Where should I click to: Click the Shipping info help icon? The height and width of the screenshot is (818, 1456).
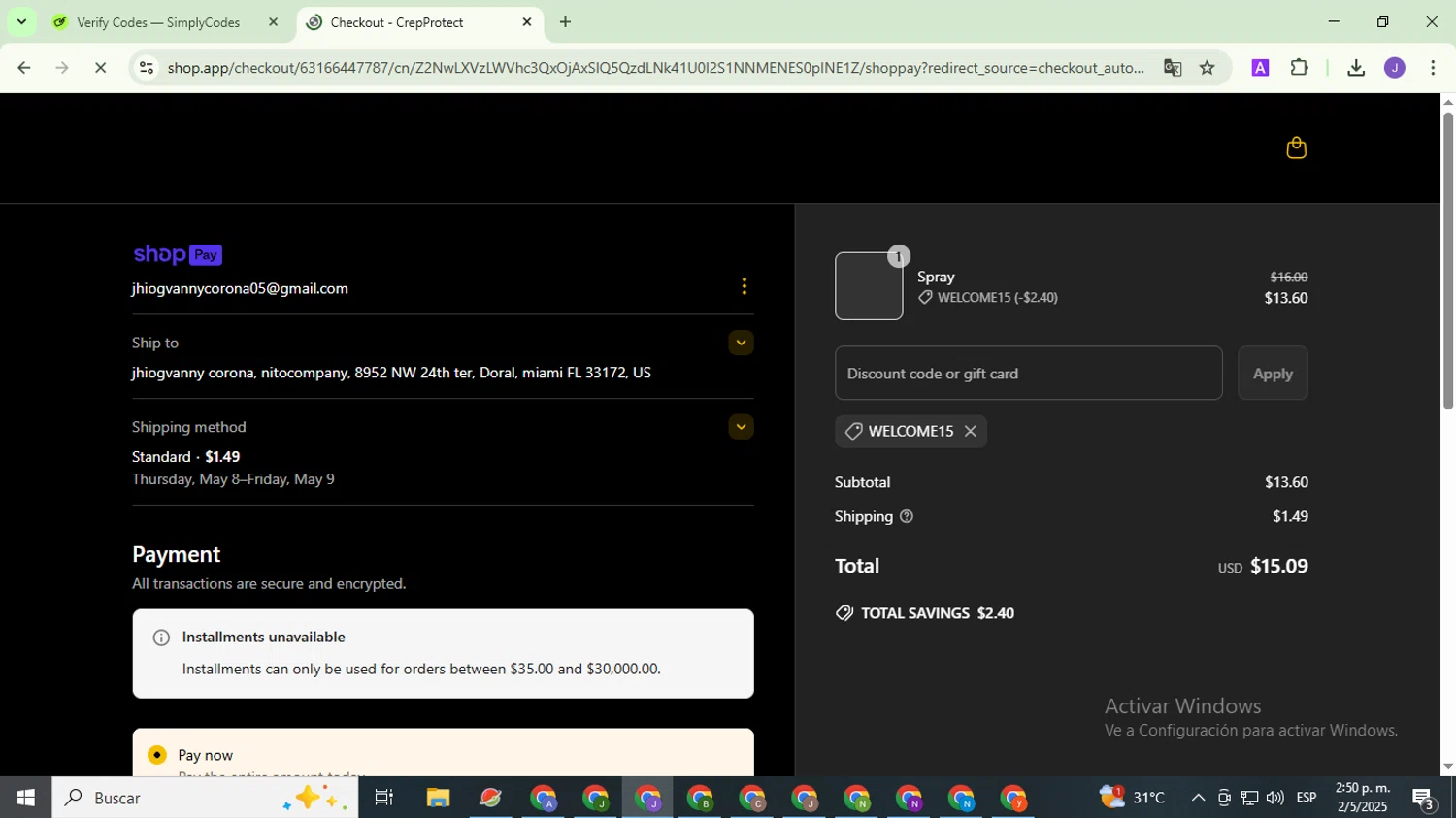point(907,516)
